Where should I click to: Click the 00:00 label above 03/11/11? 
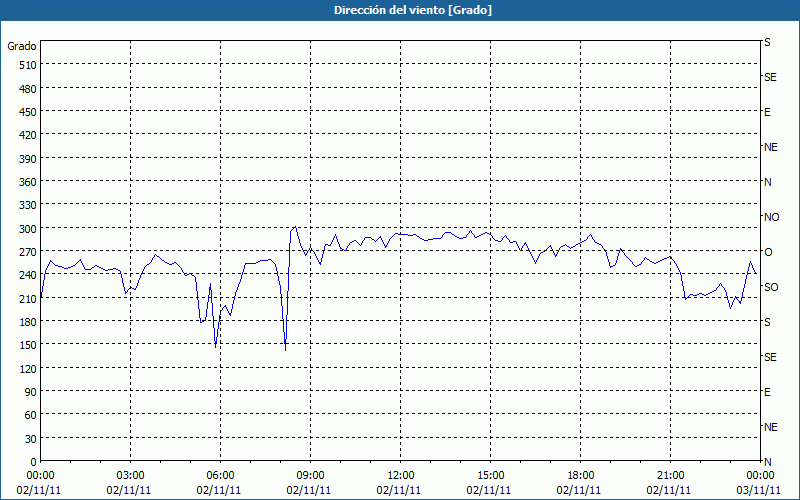pyautogui.click(x=760, y=476)
